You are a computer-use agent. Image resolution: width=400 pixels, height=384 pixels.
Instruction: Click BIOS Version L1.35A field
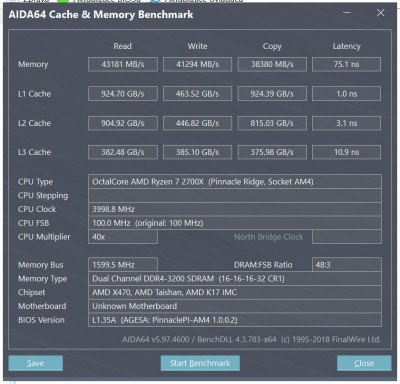pyautogui.click(x=235, y=320)
